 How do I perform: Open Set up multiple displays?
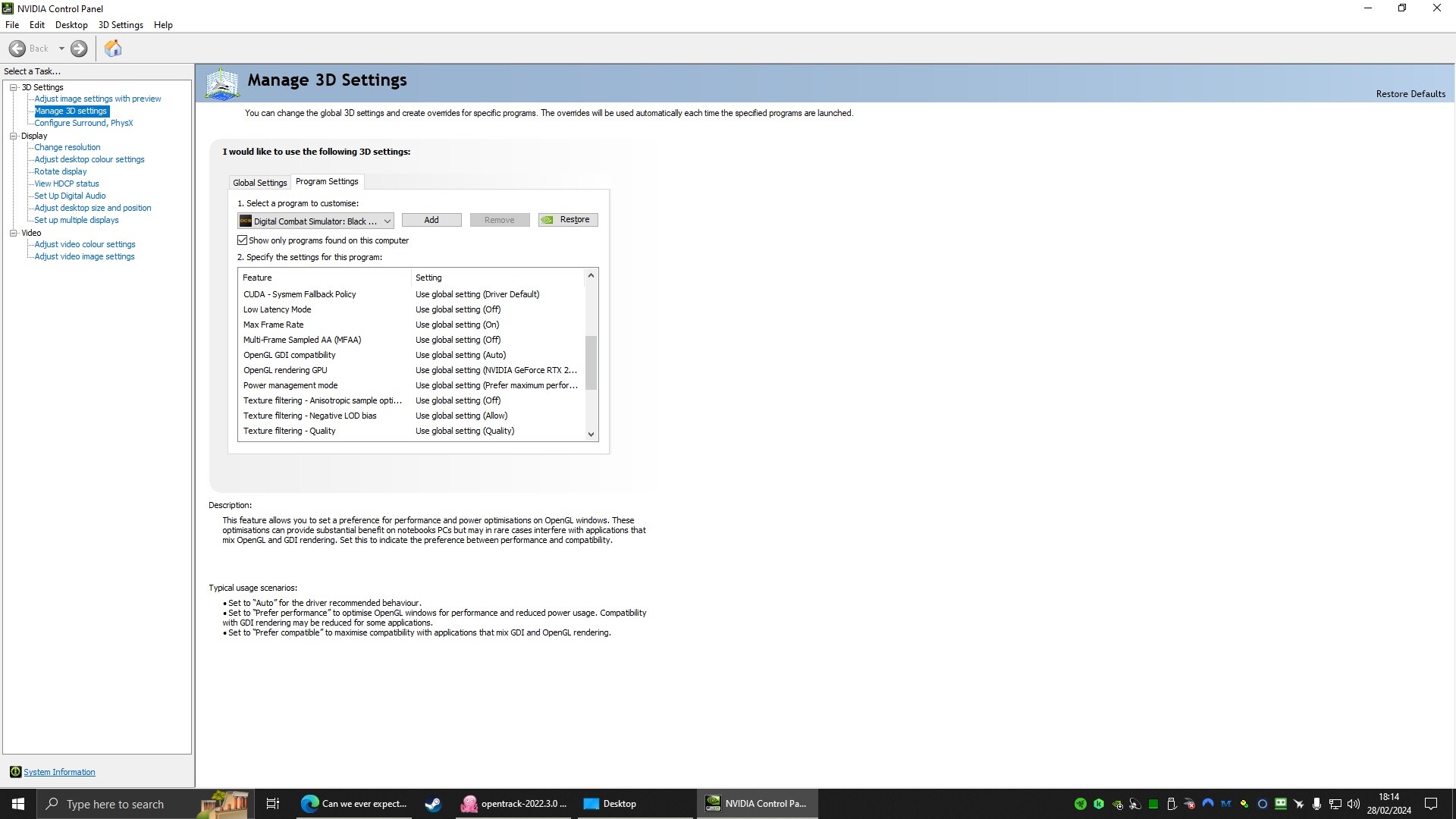pyautogui.click(x=77, y=220)
